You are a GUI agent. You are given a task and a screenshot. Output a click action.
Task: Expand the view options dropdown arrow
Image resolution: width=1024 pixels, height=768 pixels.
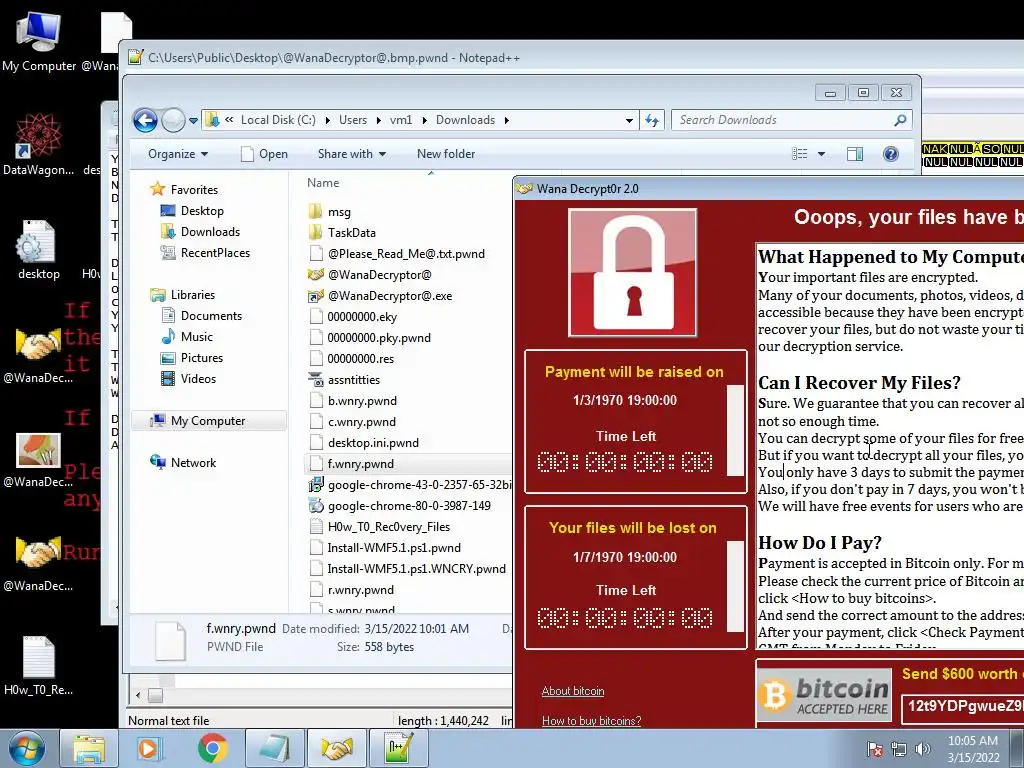[x=822, y=154]
